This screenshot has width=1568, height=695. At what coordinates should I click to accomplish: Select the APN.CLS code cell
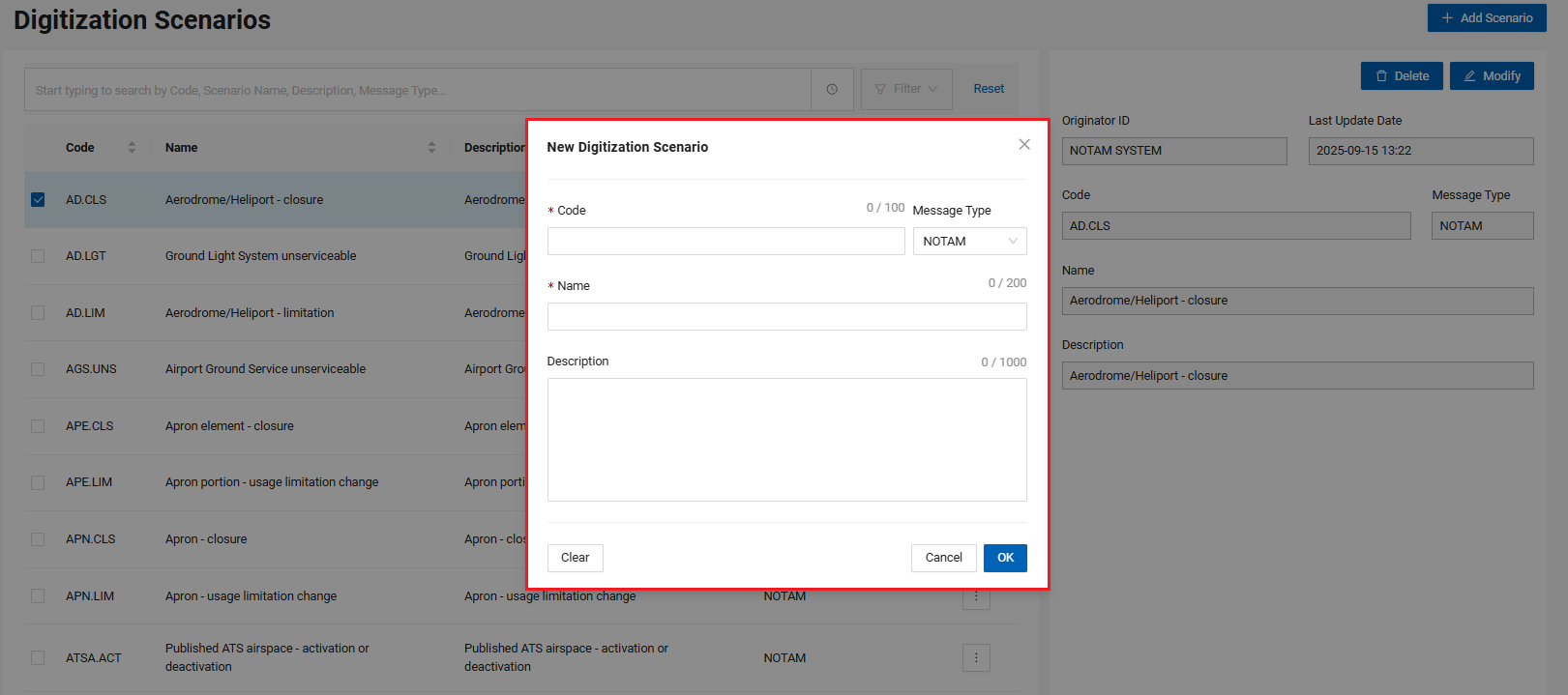[90, 539]
